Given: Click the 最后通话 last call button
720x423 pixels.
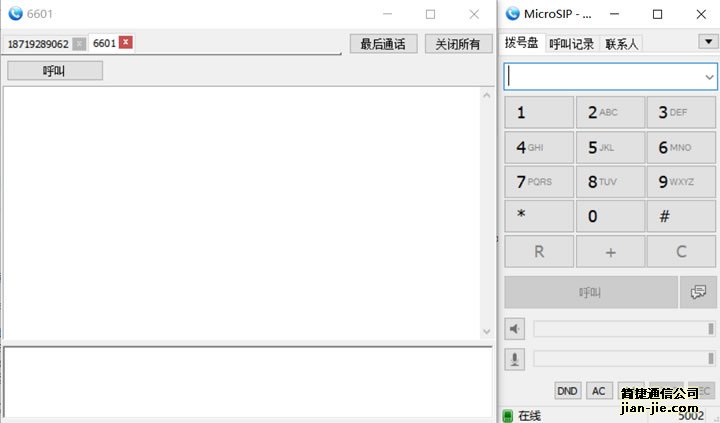Looking at the screenshot, I should pyautogui.click(x=383, y=44).
